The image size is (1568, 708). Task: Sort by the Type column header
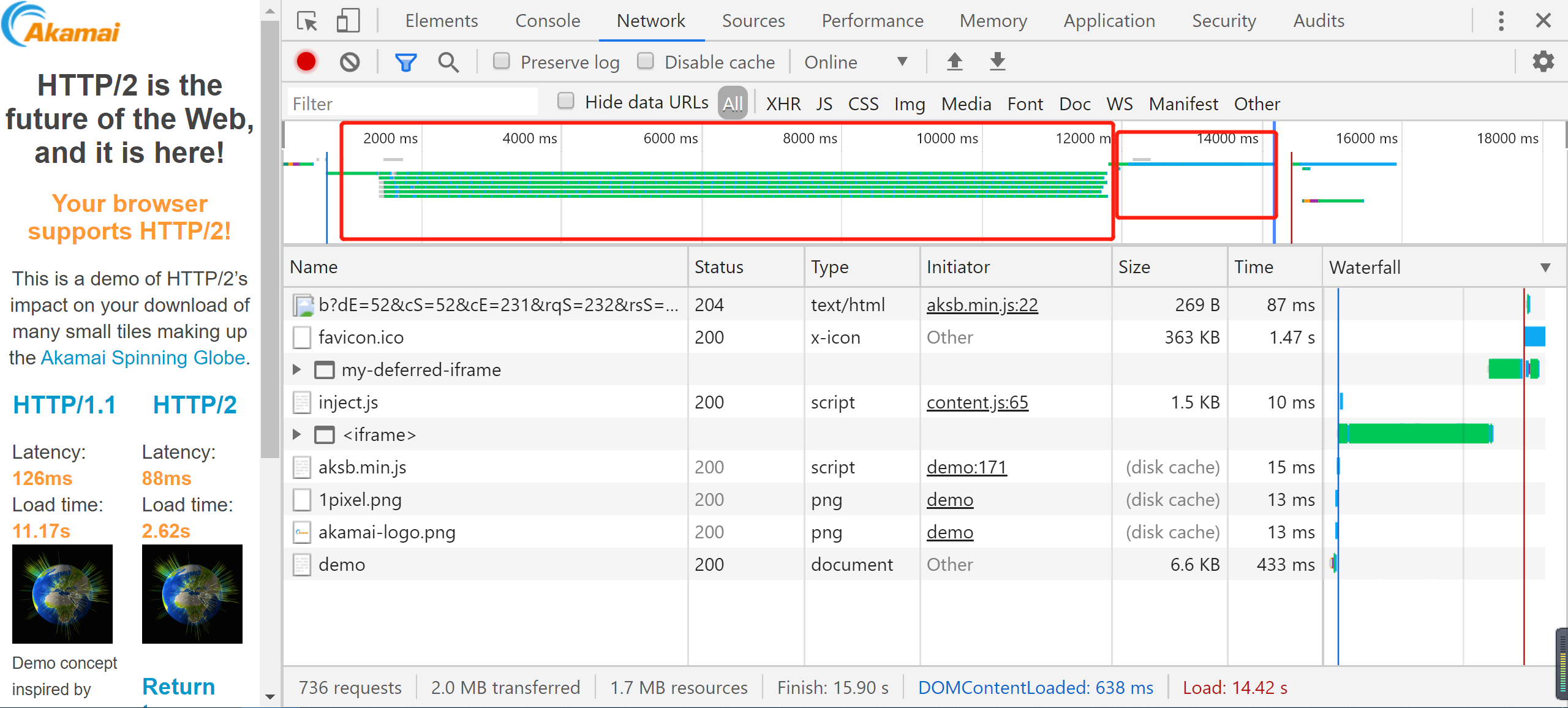click(x=862, y=267)
